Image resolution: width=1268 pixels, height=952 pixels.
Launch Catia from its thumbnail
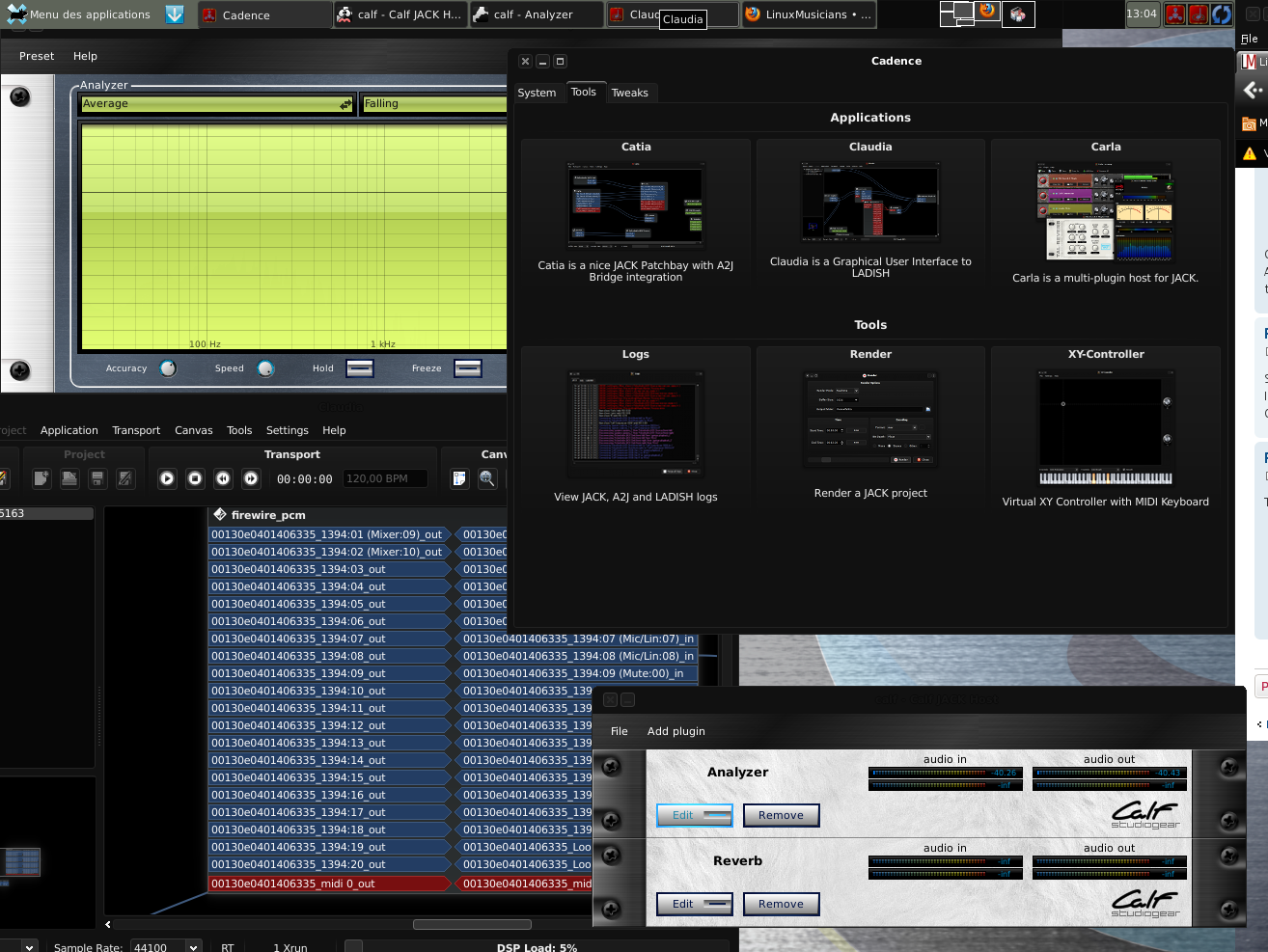pos(636,205)
